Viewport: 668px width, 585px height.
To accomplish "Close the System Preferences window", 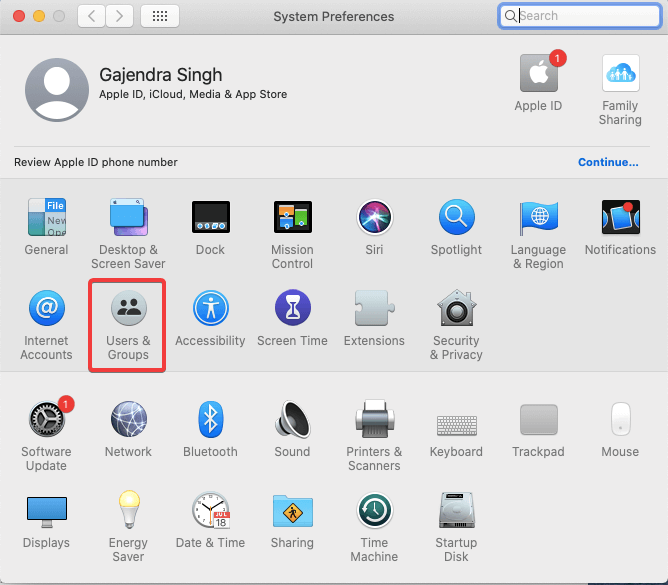I will coord(19,16).
